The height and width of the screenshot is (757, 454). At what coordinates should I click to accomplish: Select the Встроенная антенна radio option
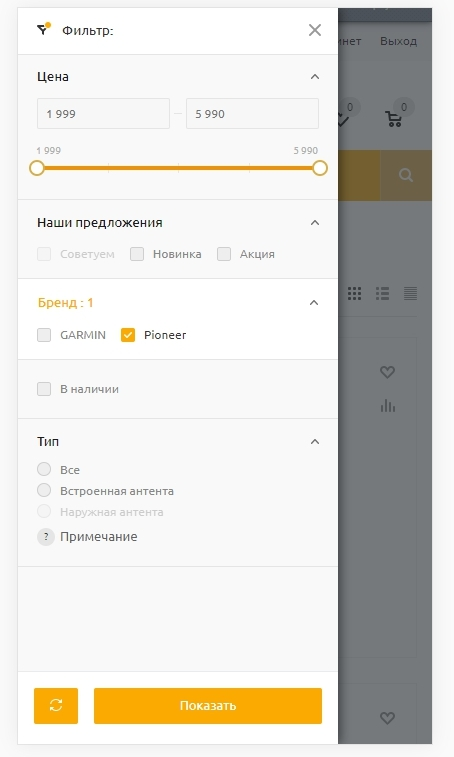[x=44, y=491]
